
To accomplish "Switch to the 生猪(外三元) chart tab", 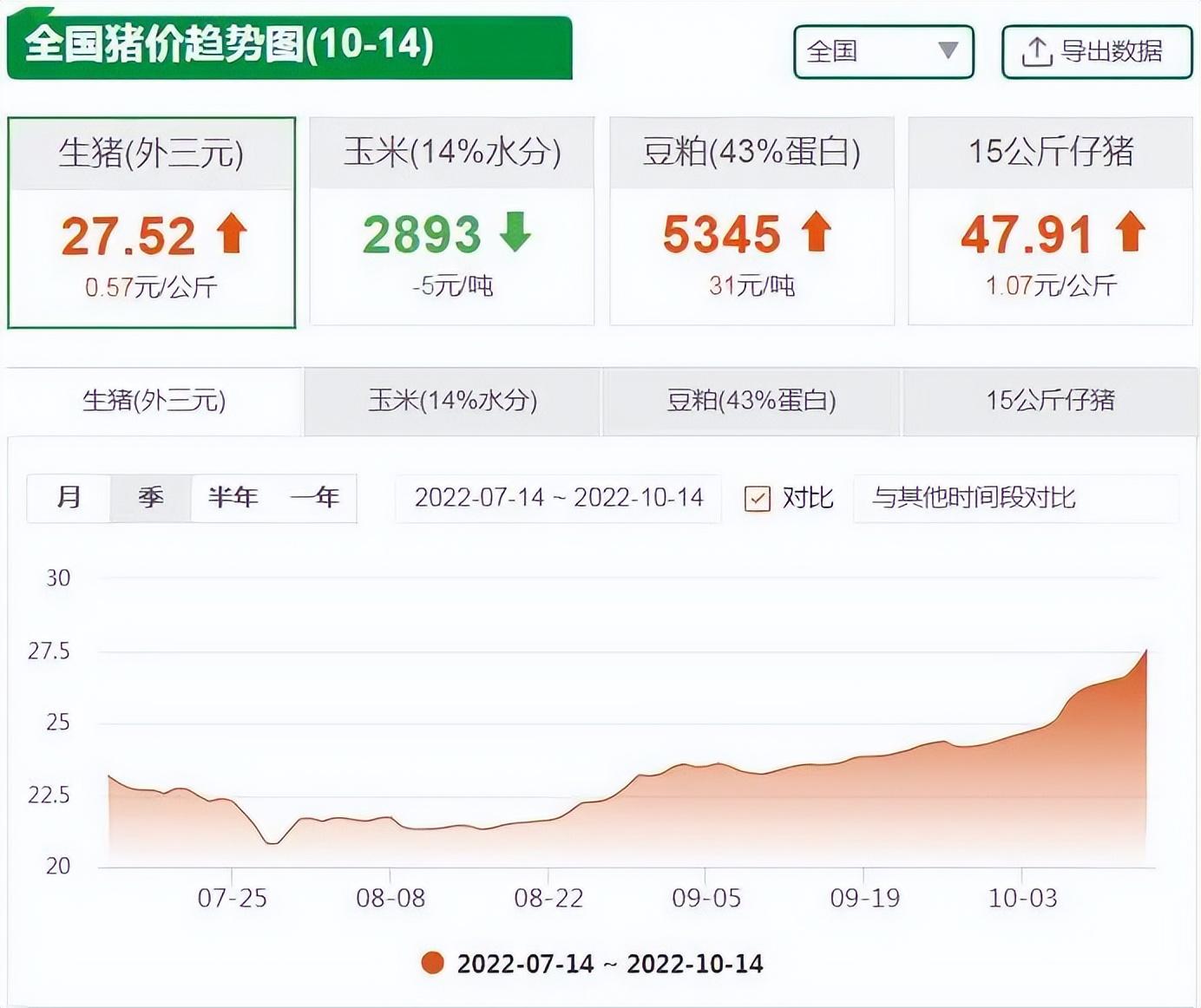I will (x=155, y=401).
